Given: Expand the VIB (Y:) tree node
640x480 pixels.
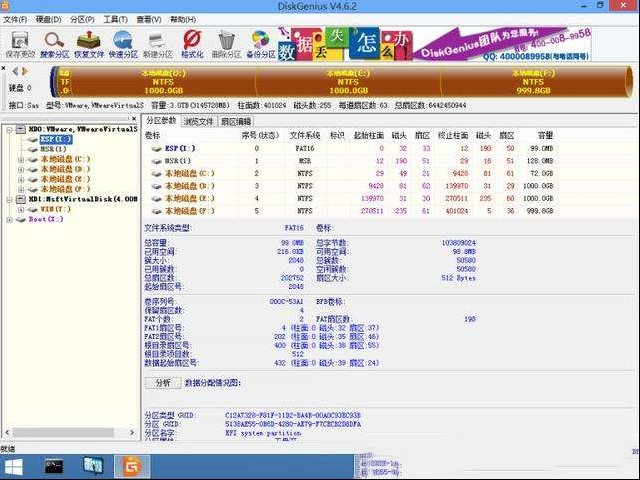Looking at the screenshot, I should [x=21, y=210].
